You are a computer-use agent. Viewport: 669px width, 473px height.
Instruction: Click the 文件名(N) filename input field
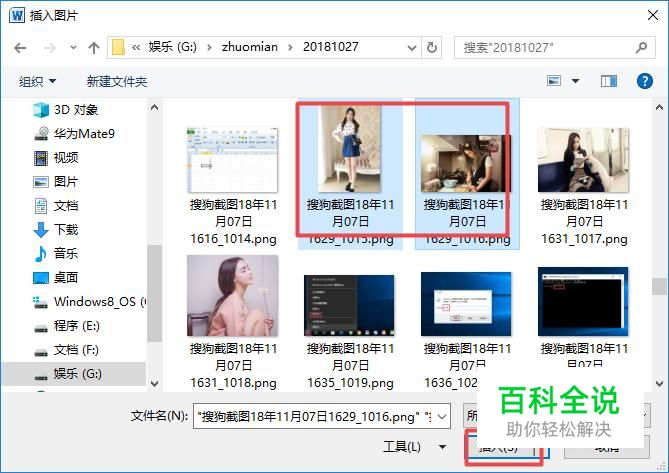tap(322, 416)
